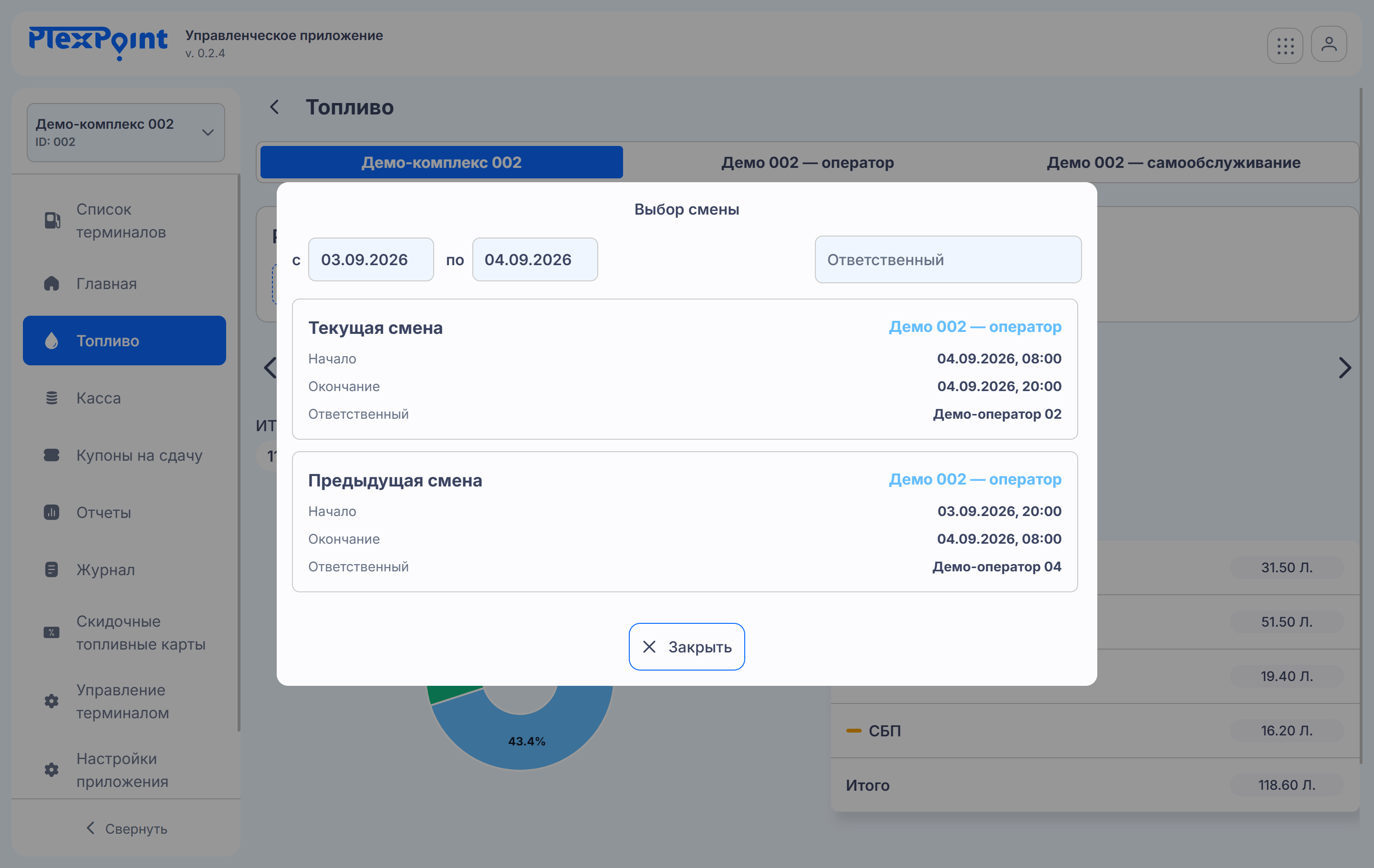Click the Демо-оператор 02 responsible name

[x=997, y=414]
